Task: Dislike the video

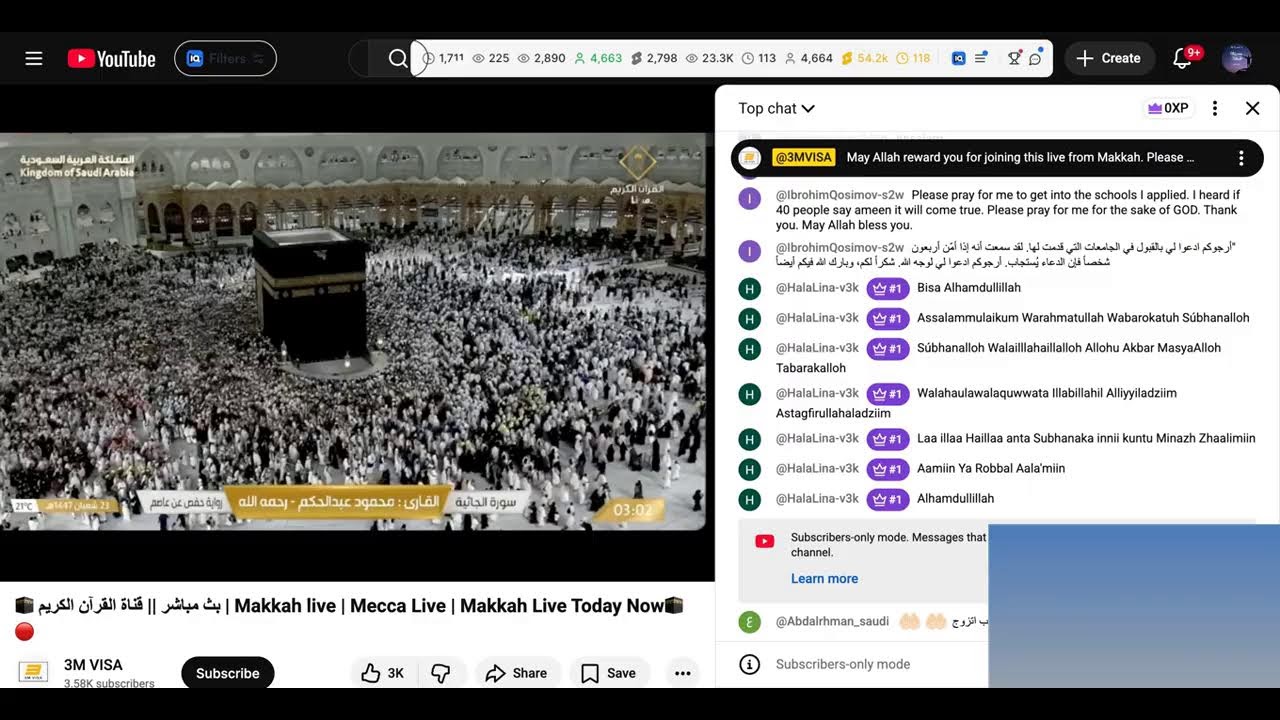Action: point(441,673)
